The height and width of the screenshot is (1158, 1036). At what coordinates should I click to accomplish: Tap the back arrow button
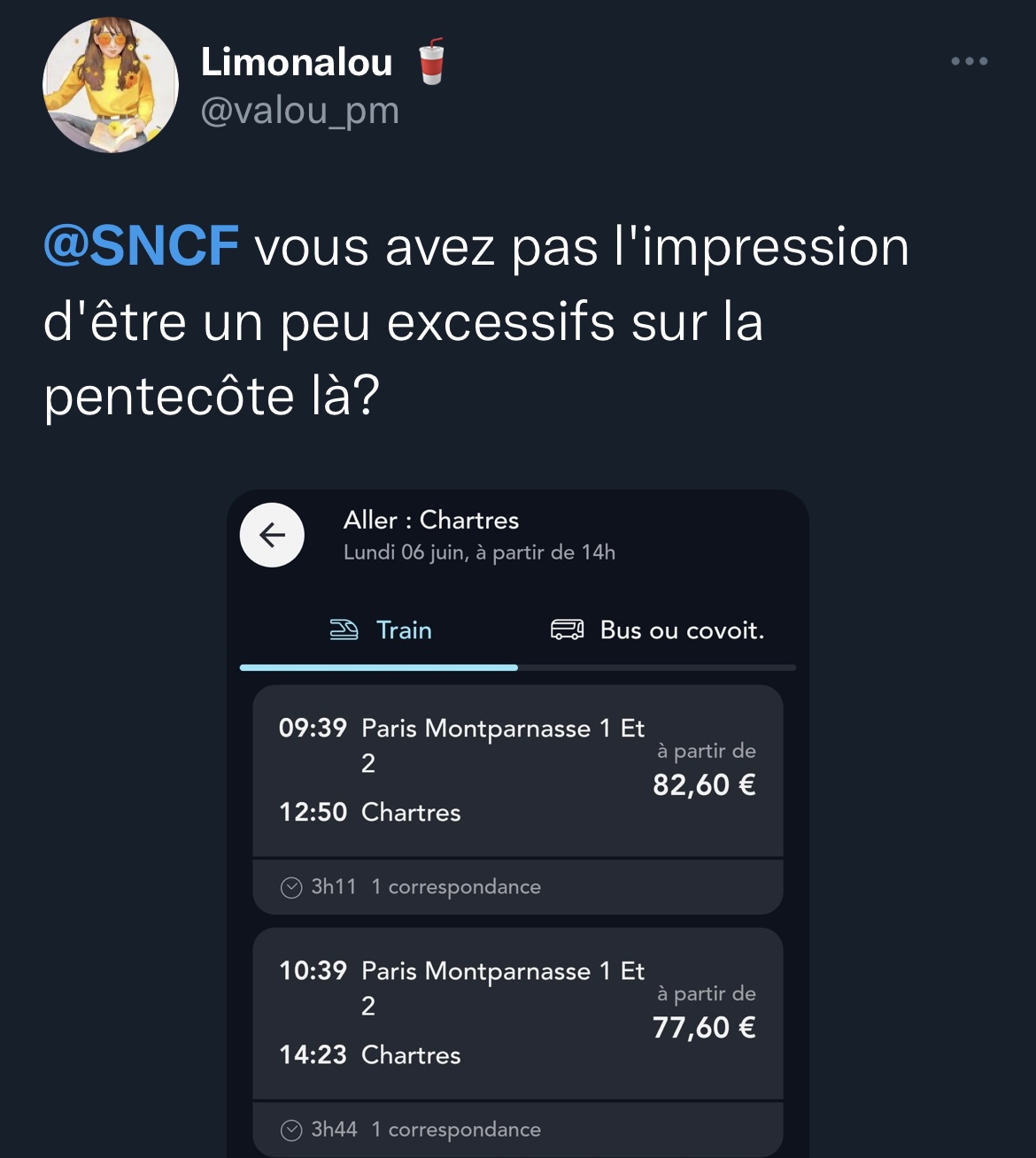(272, 535)
